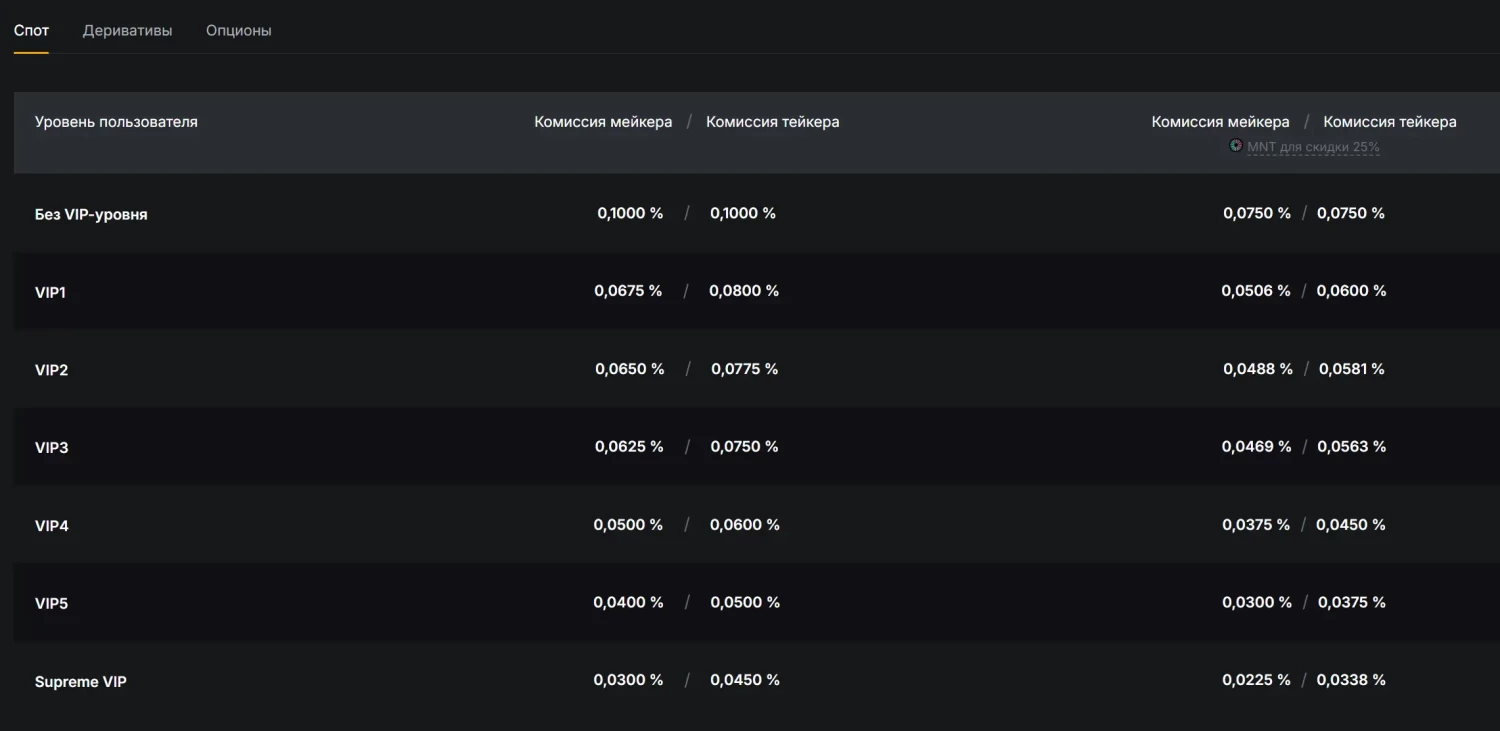
Task: Click the VIP1 level row label
Action: click(50, 292)
